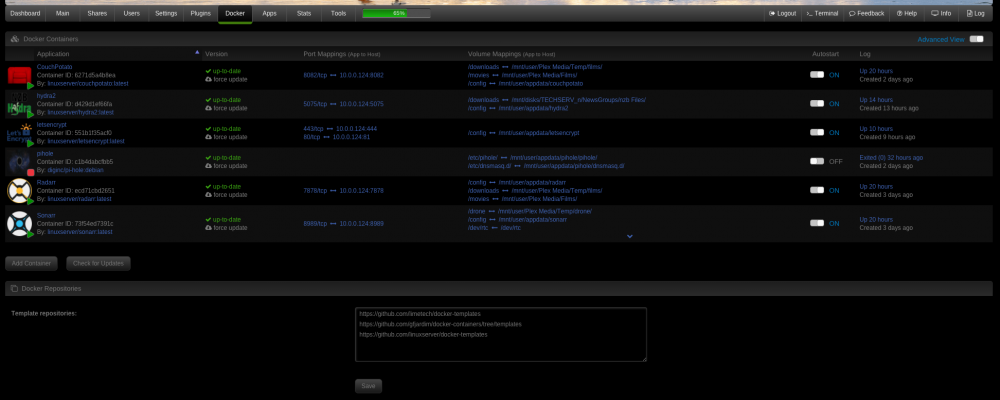
Task: Open the system Log
Action: (x=976, y=13)
